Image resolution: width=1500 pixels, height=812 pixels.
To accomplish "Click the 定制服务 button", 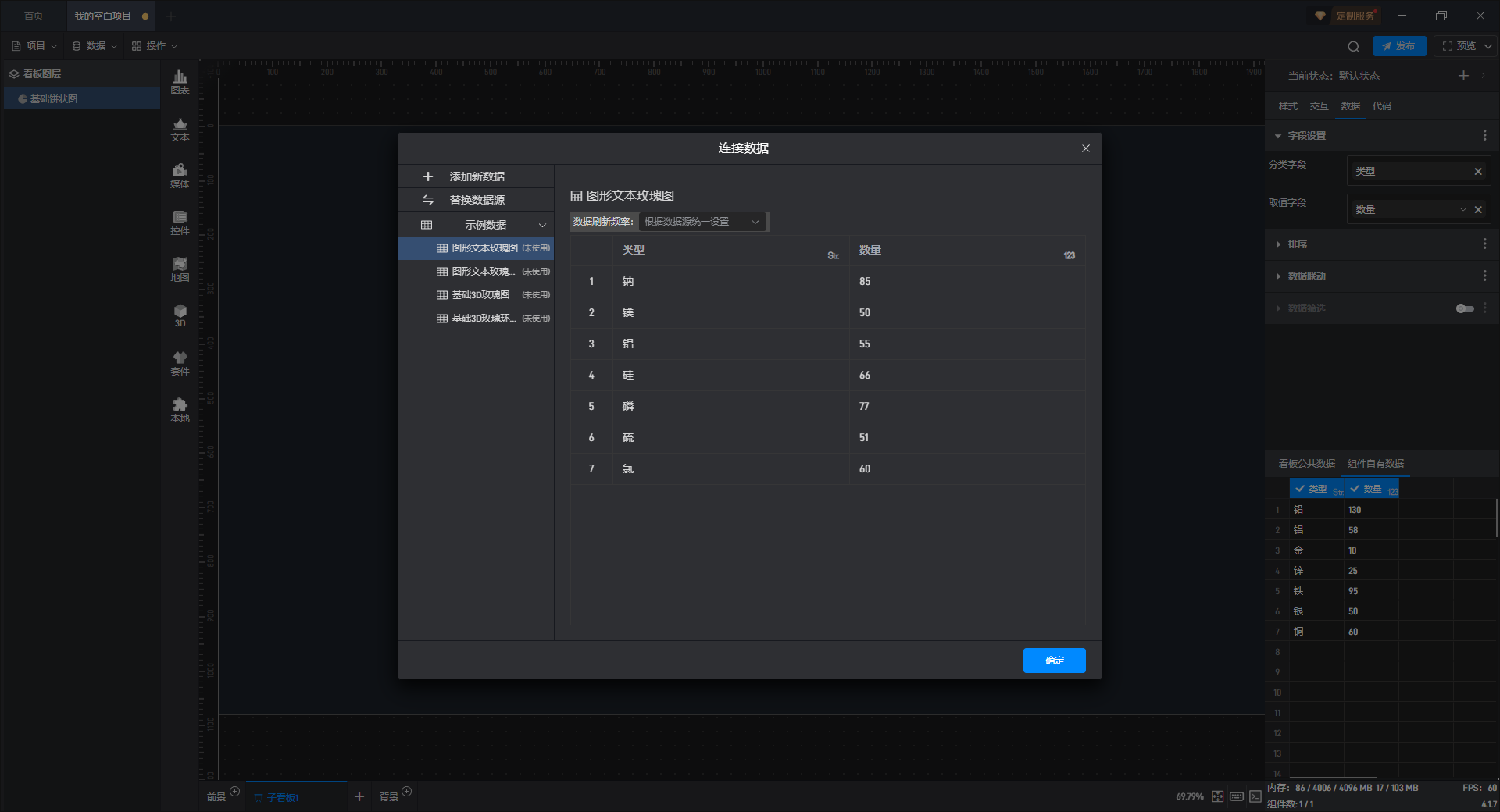I will (1355, 16).
